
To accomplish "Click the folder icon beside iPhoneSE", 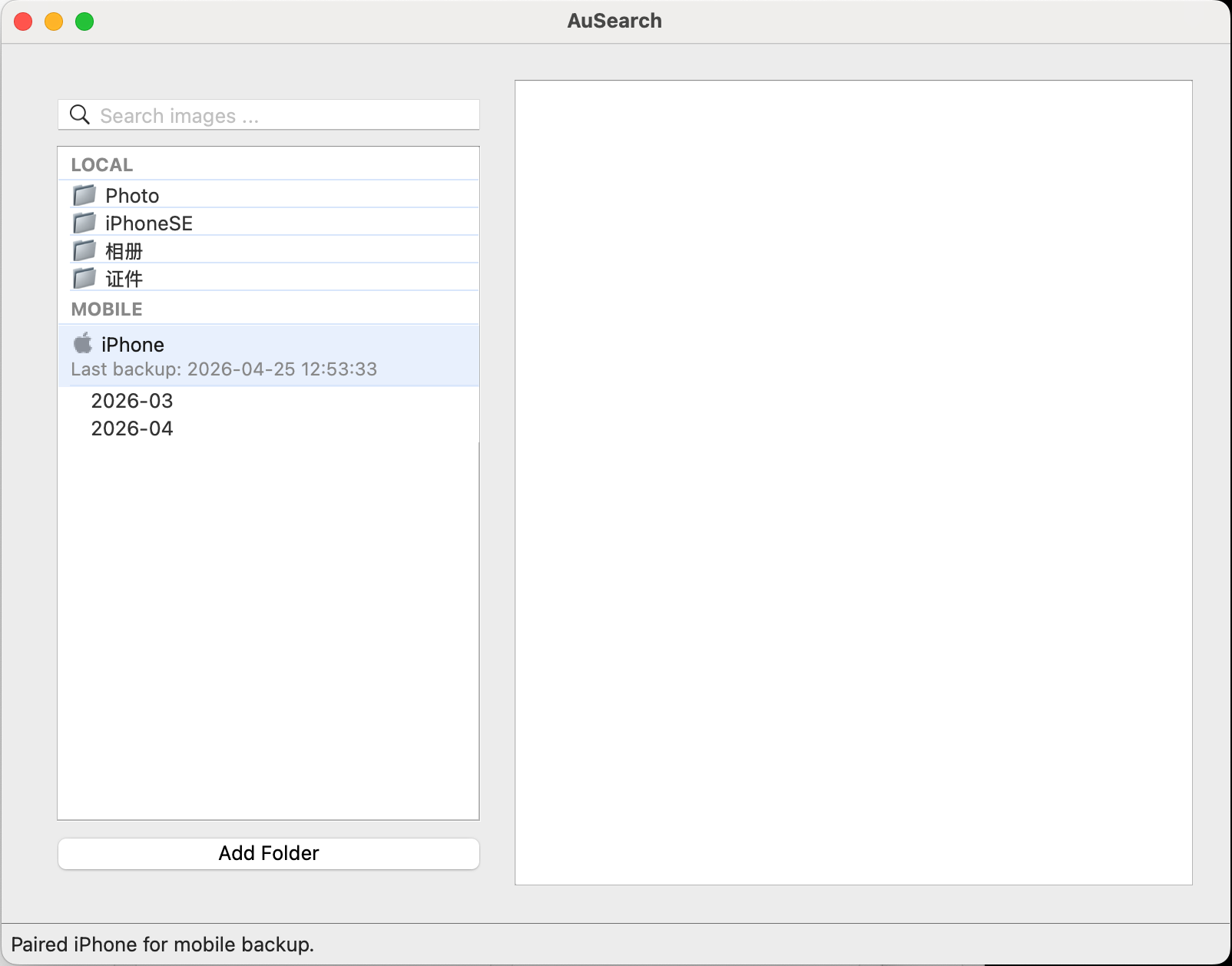I will pos(84,222).
